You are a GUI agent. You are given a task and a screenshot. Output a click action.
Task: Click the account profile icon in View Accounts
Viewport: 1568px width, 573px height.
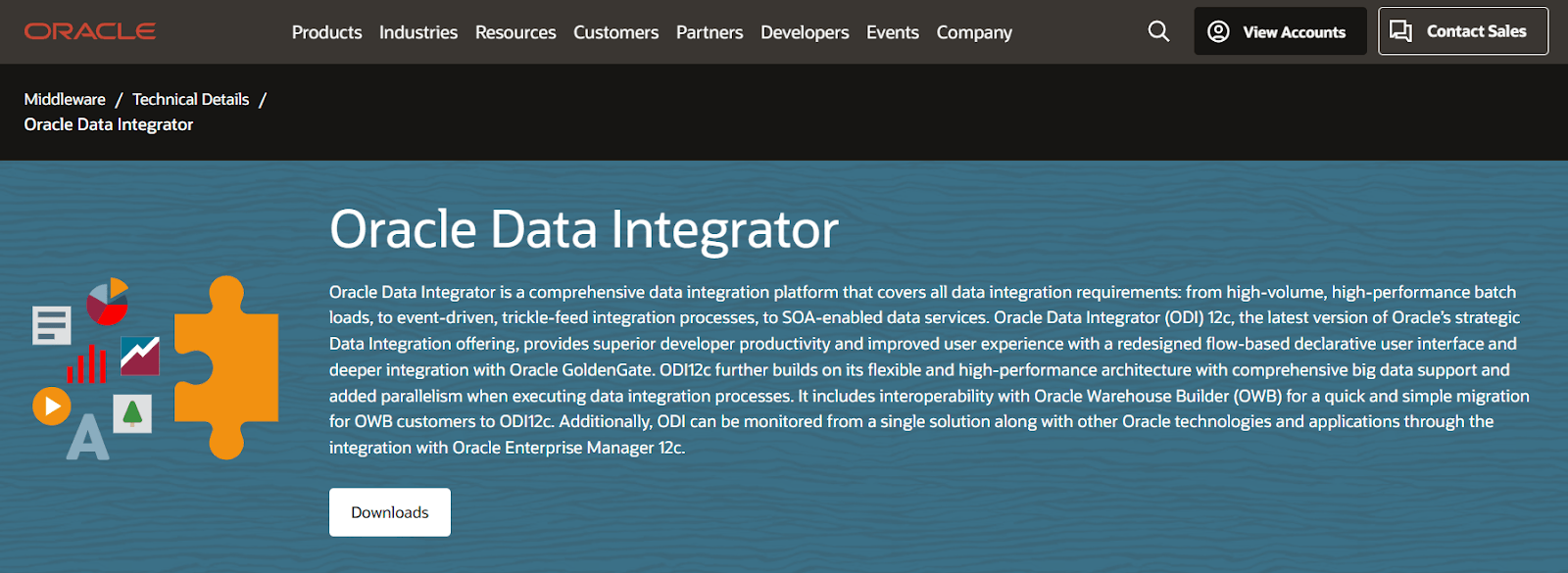pyautogui.click(x=1217, y=30)
